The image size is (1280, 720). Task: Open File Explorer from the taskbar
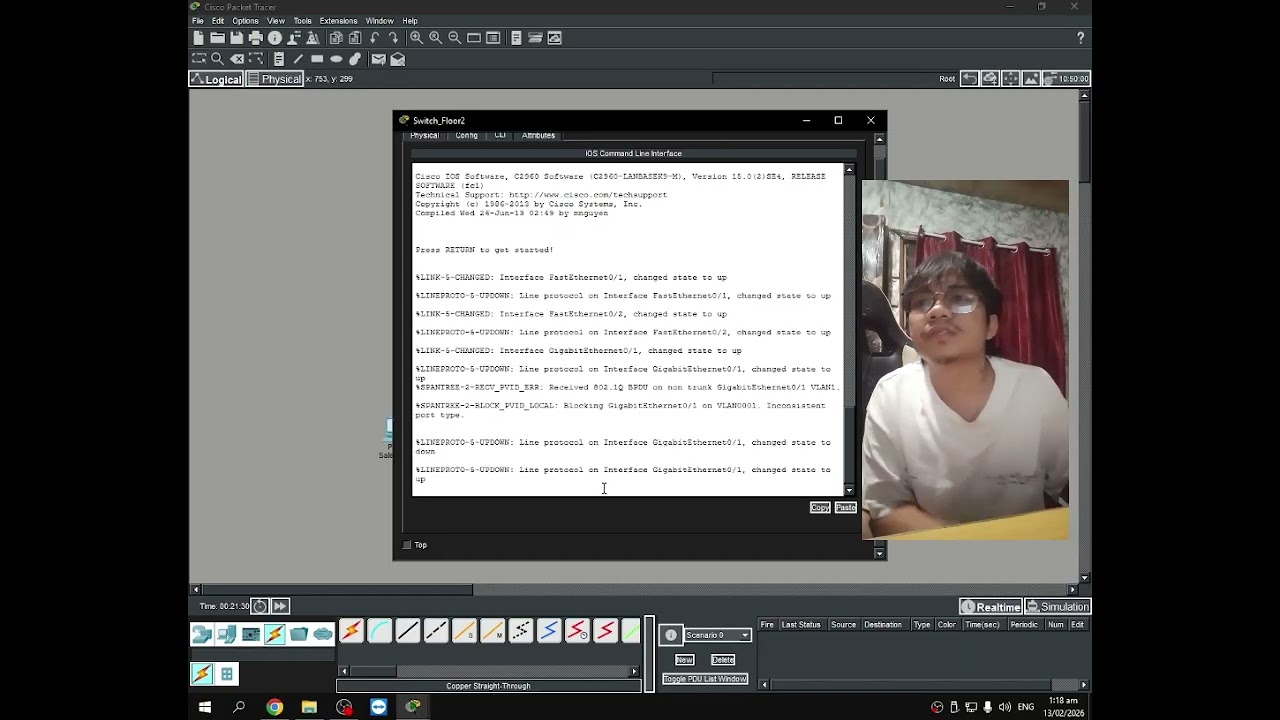[309, 707]
